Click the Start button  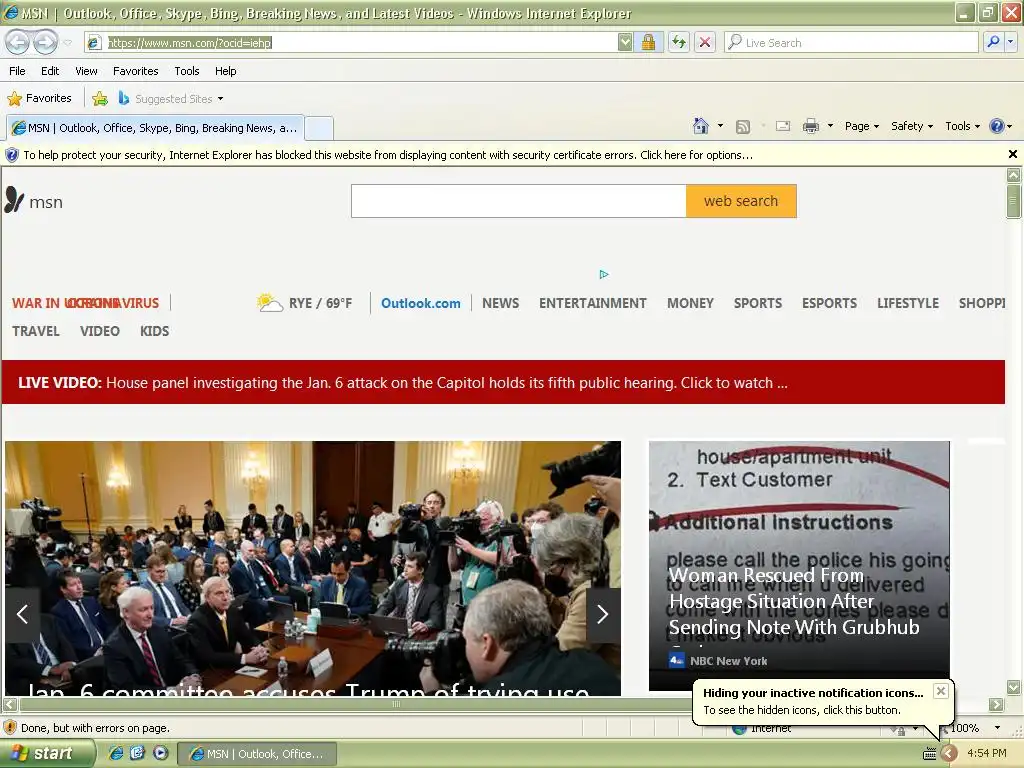click(47, 754)
